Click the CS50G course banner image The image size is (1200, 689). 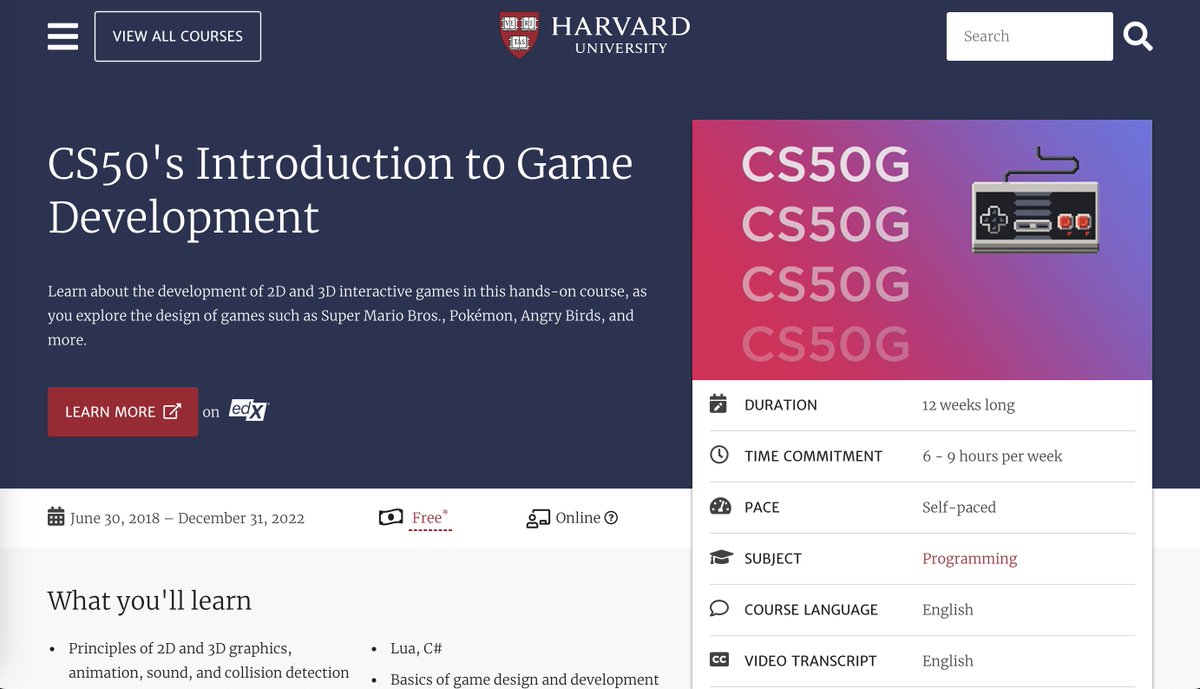coord(922,250)
